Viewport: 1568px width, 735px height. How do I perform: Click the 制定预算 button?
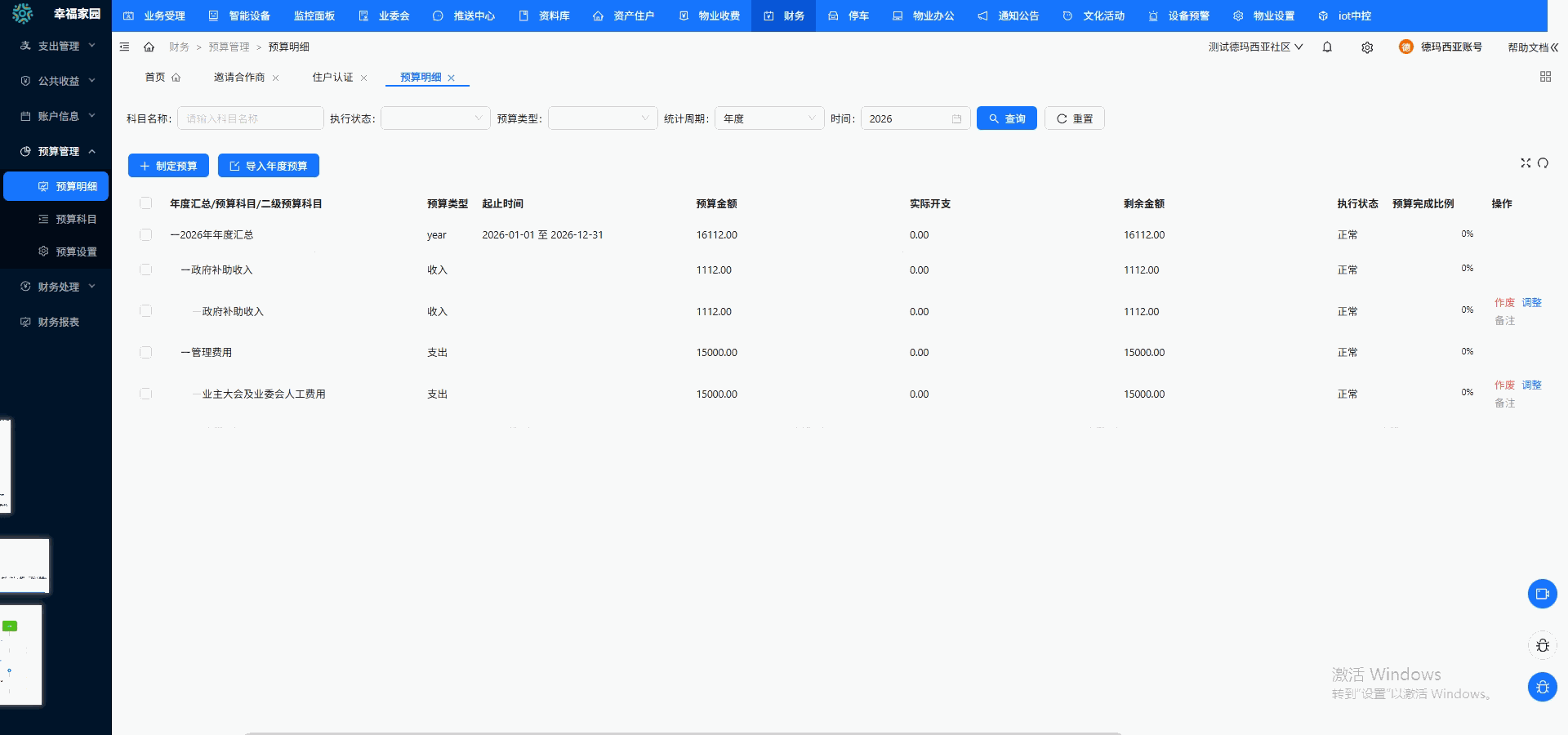[x=167, y=166]
